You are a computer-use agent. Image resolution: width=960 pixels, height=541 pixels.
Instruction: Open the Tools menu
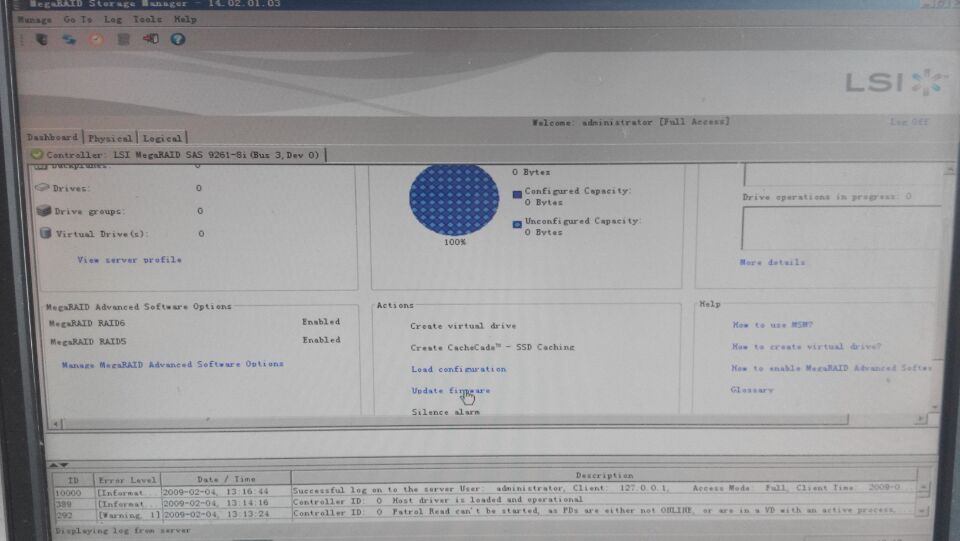[x=148, y=19]
